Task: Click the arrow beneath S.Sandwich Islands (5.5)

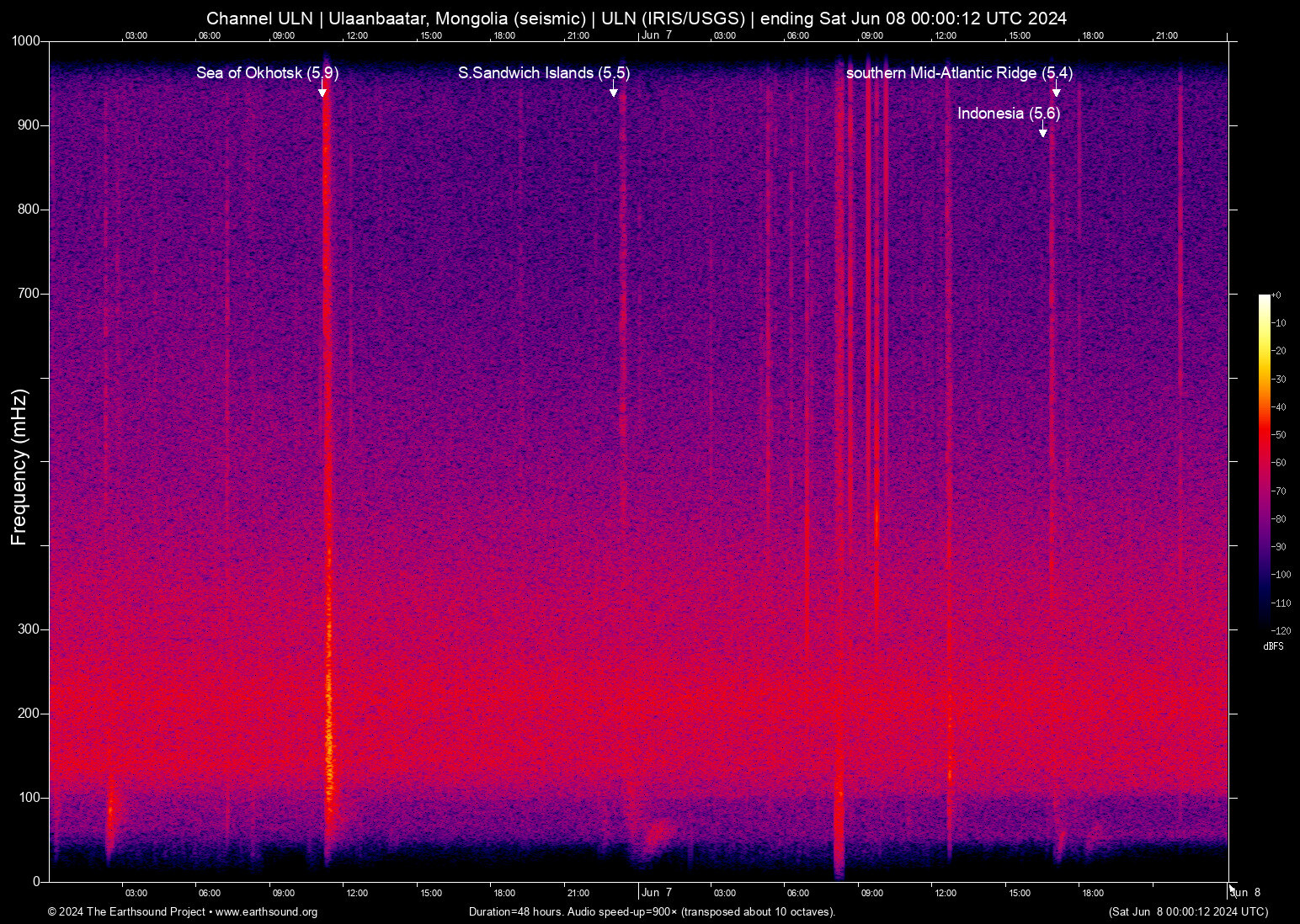Action: click(614, 90)
